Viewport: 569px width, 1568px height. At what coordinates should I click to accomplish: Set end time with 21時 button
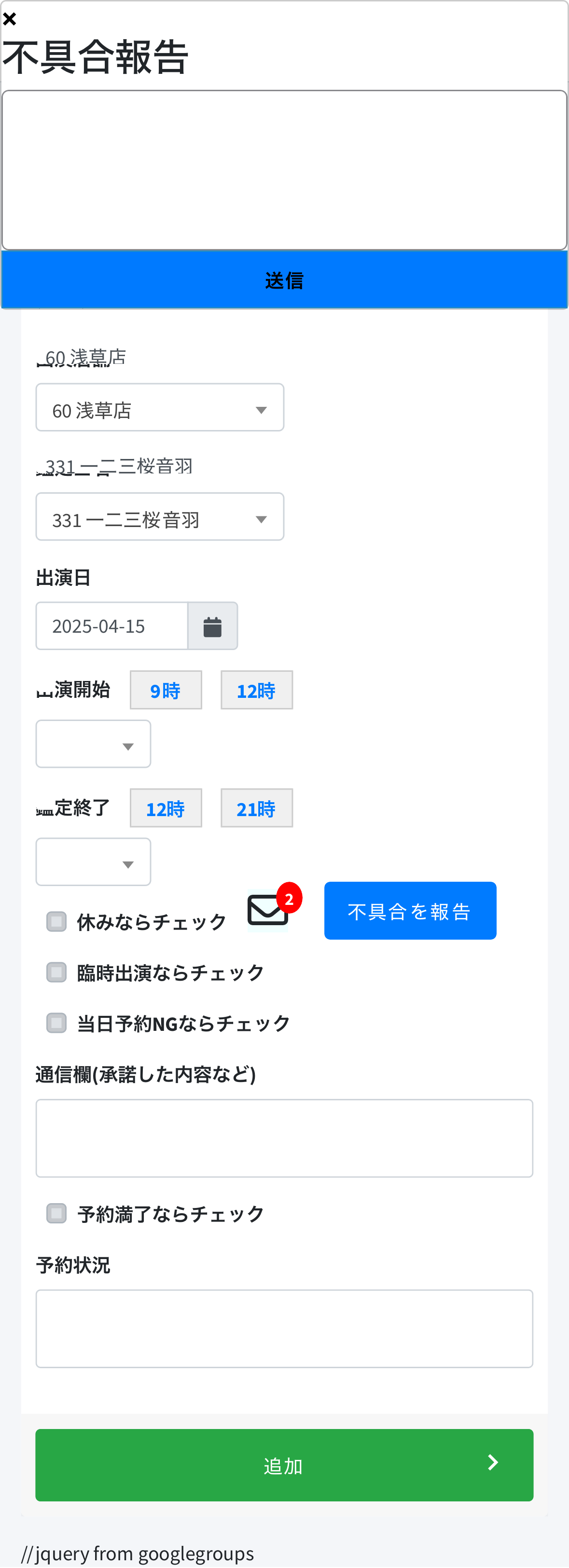(256, 808)
